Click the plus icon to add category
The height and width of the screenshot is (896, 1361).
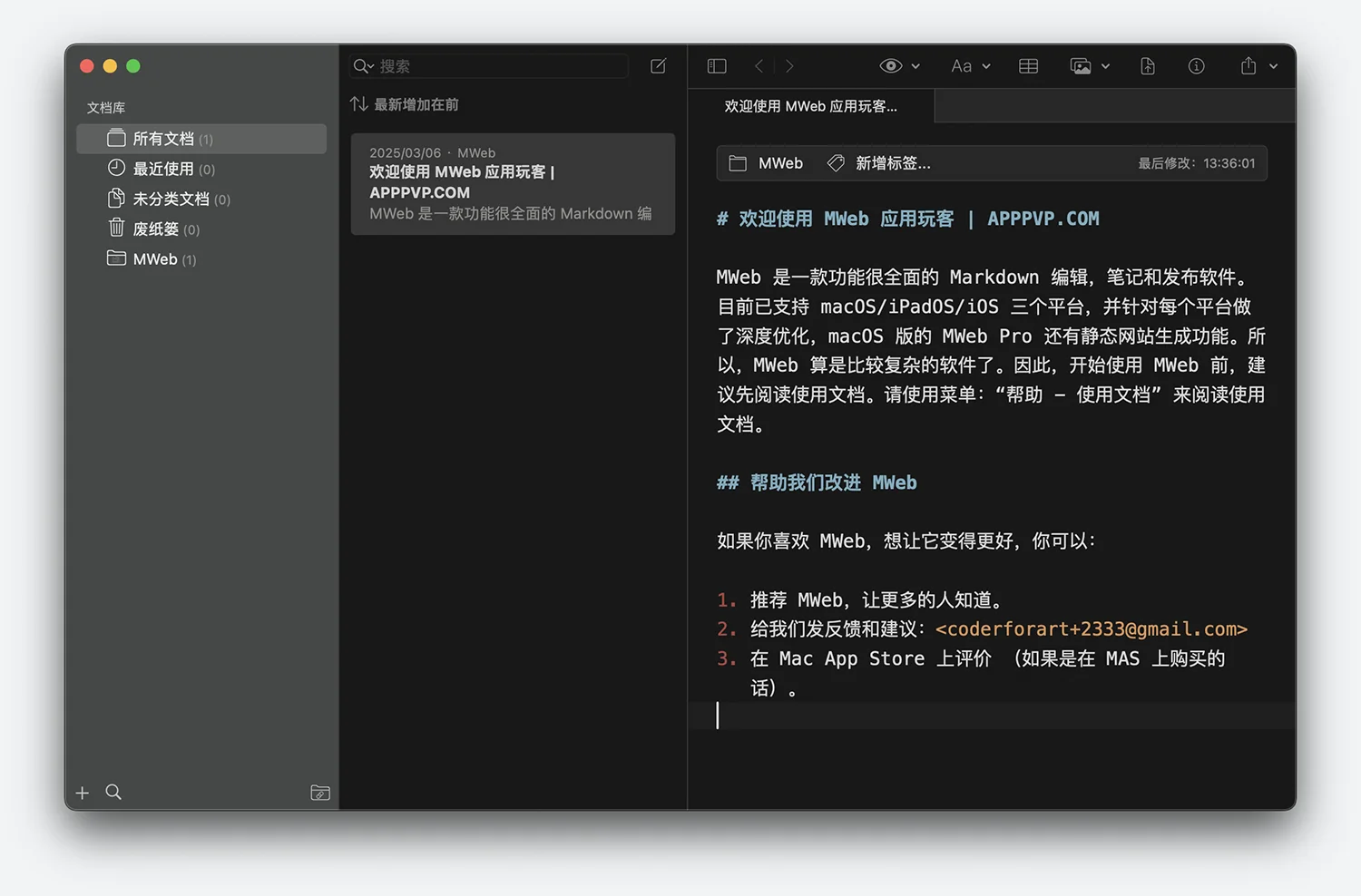(x=83, y=793)
